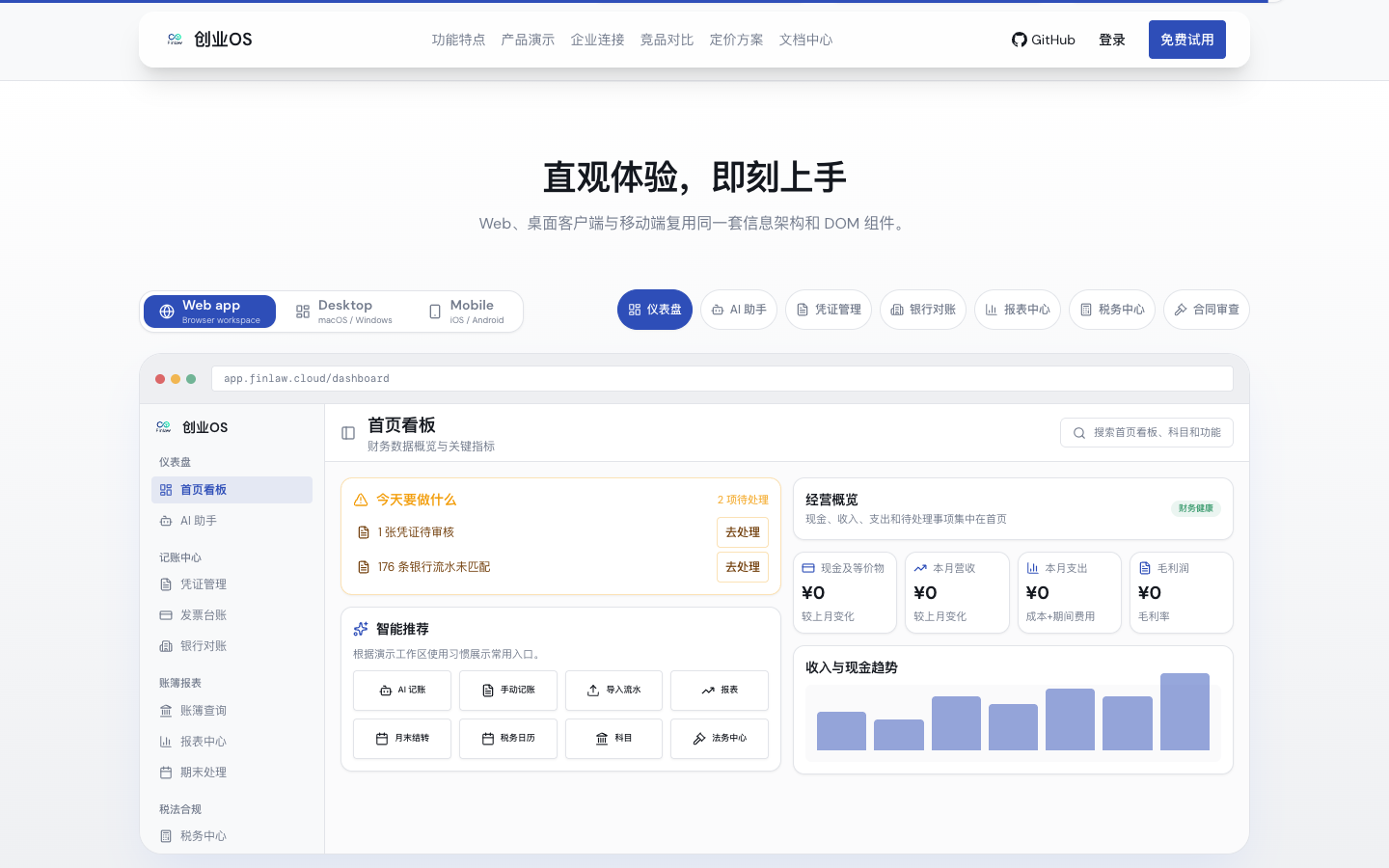The width and height of the screenshot is (1389, 868).
Task: Click the 1 张凭证待审核 task text
Action: (416, 532)
